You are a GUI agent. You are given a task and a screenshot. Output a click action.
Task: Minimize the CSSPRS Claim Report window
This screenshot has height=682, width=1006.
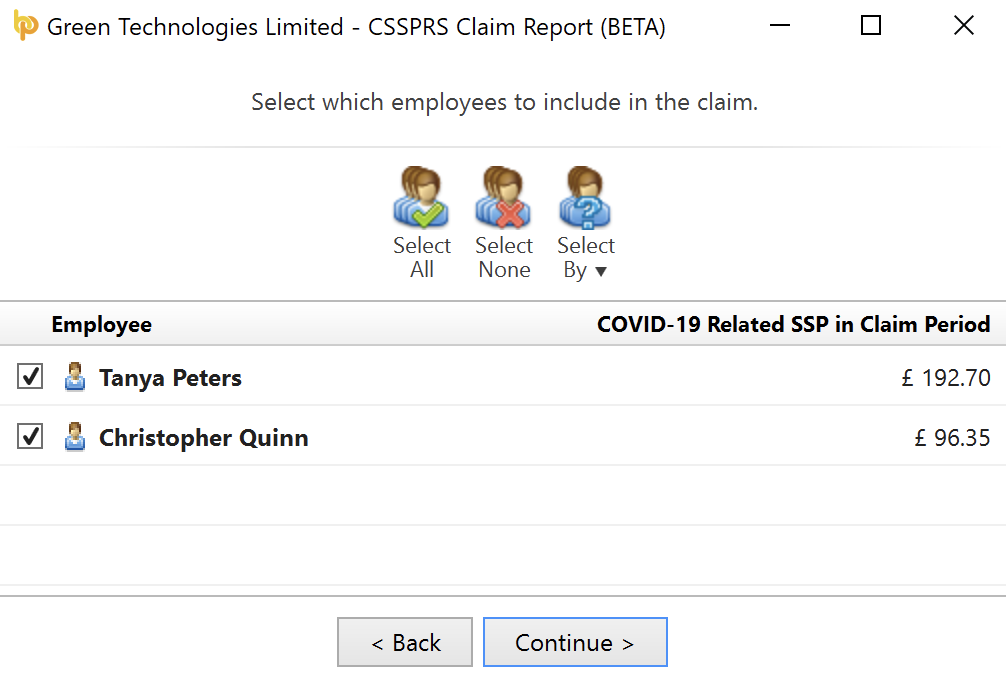(x=780, y=26)
